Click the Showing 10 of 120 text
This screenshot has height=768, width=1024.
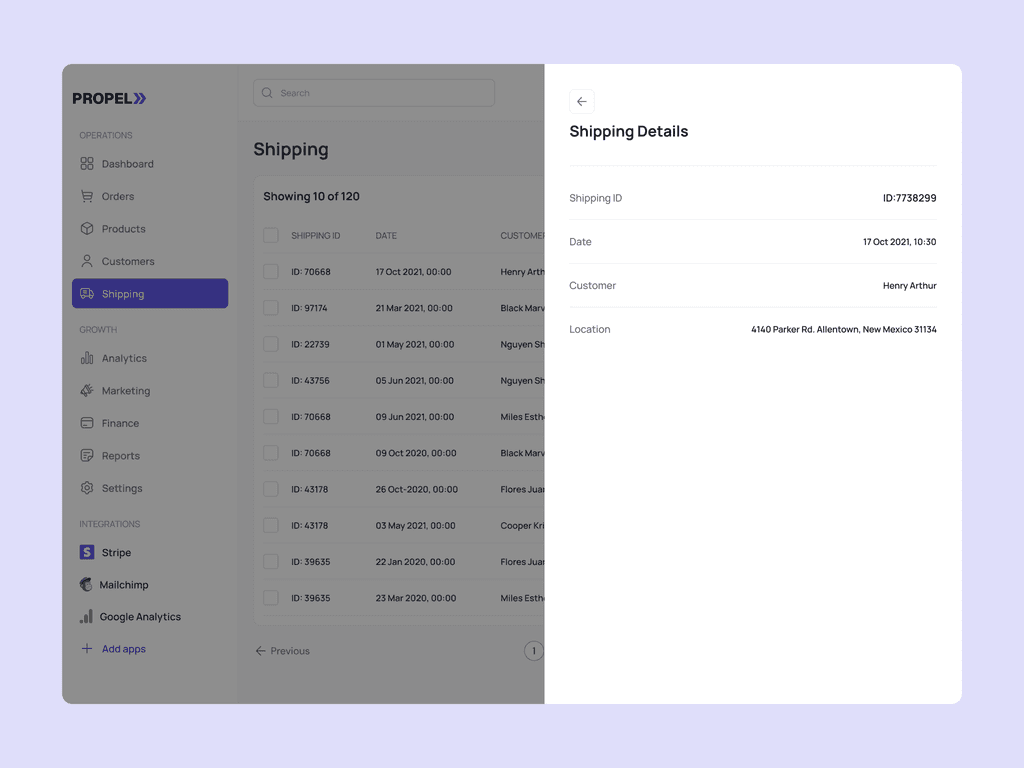click(312, 197)
